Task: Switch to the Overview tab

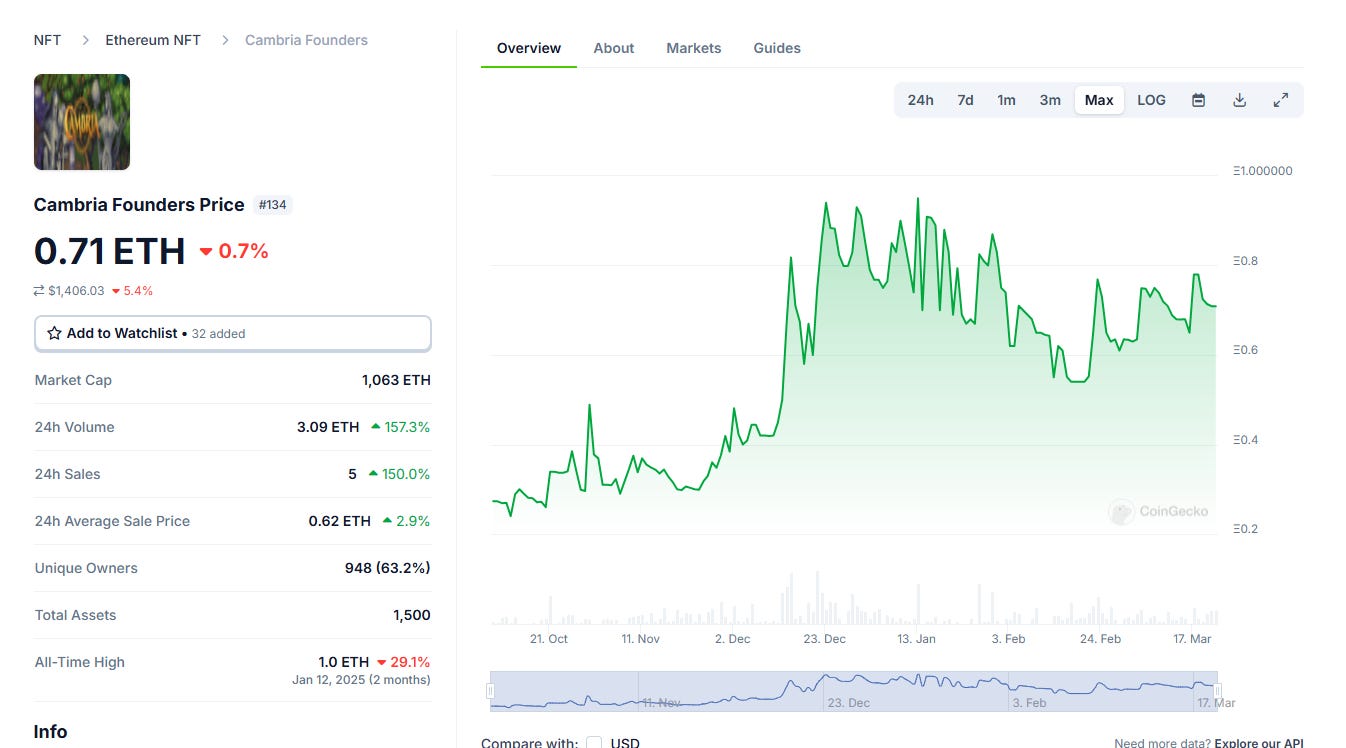Action: 529,48
